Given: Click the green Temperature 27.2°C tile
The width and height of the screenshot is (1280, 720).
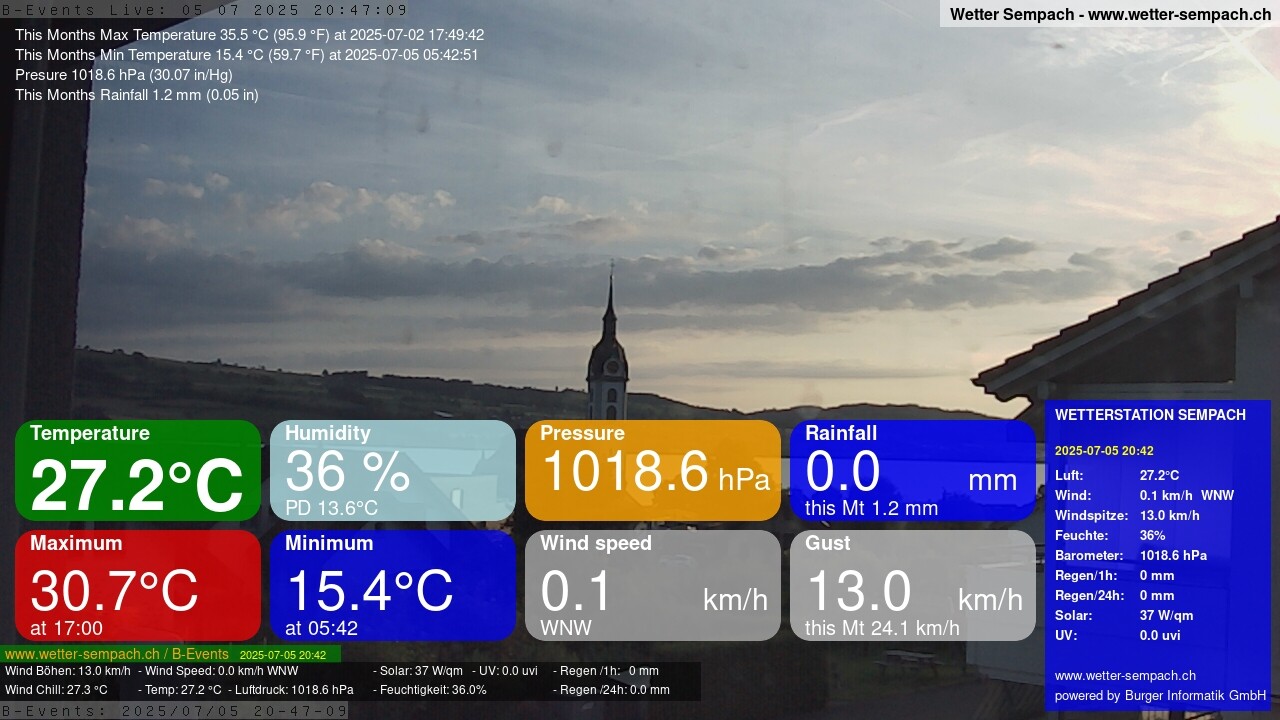Looking at the screenshot, I should coord(138,470).
